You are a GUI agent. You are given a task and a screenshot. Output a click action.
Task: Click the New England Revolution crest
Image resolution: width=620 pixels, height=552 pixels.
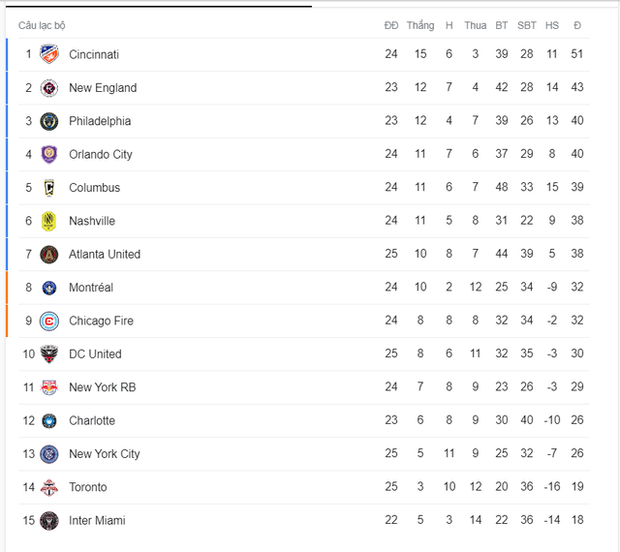point(49,88)
